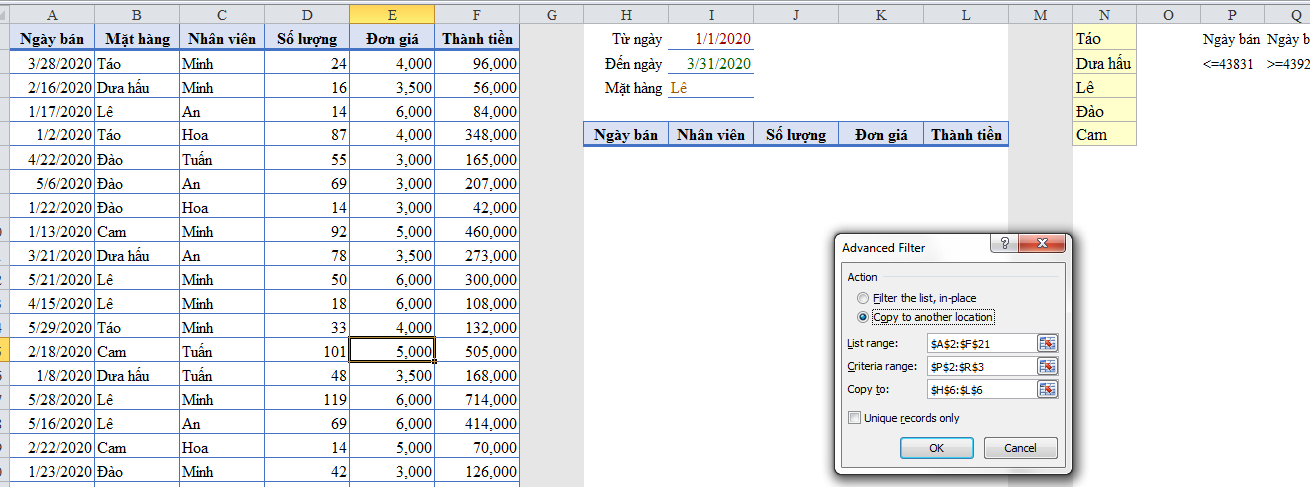Image resolution: width=1310 pixels, height=487 pixels.
Task: Select column E header
Action: [392, 13]
